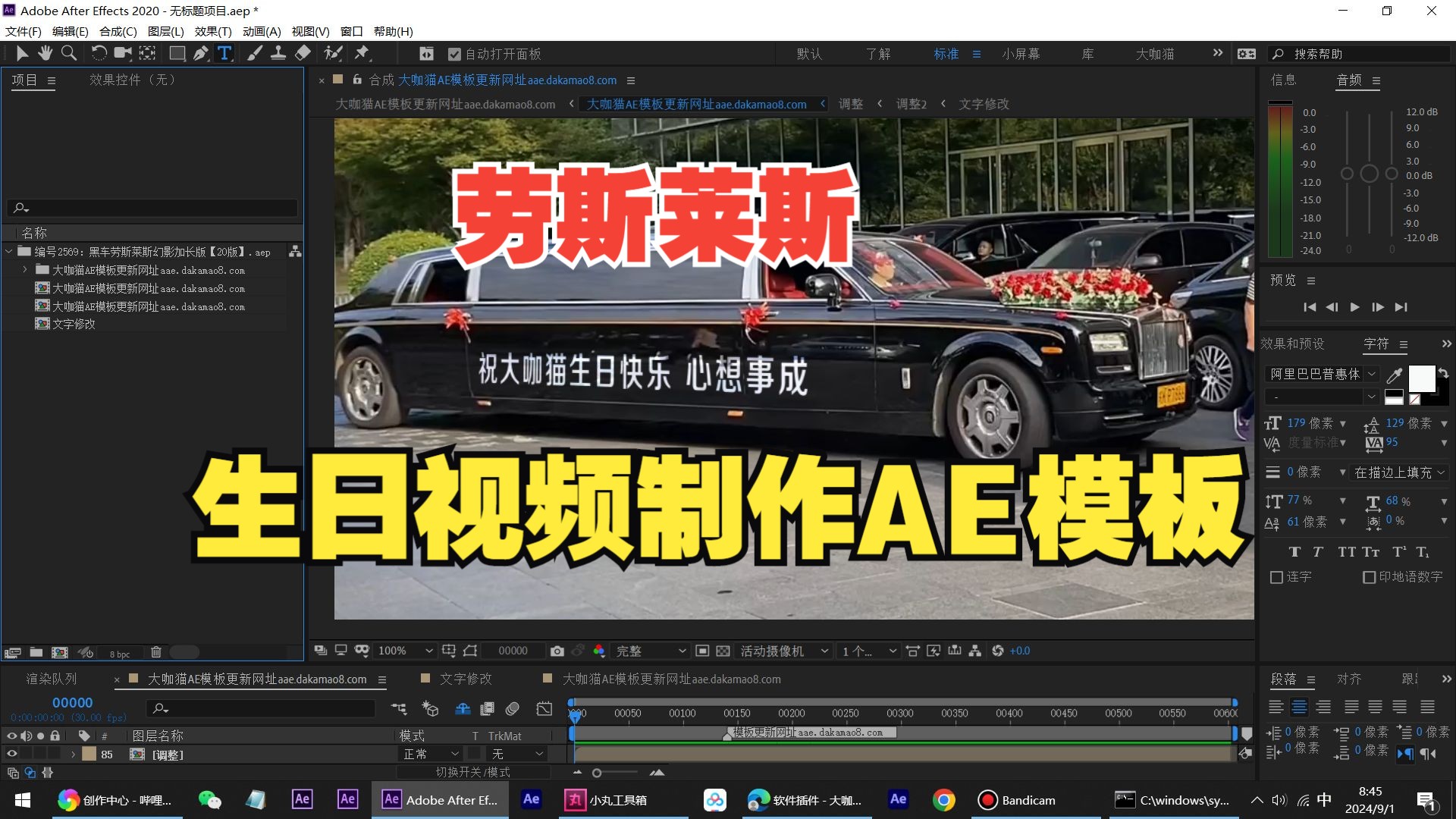Open the 合成(C) menu
The height and width of the screenshot is (819, 1456).
coord(118,31)
